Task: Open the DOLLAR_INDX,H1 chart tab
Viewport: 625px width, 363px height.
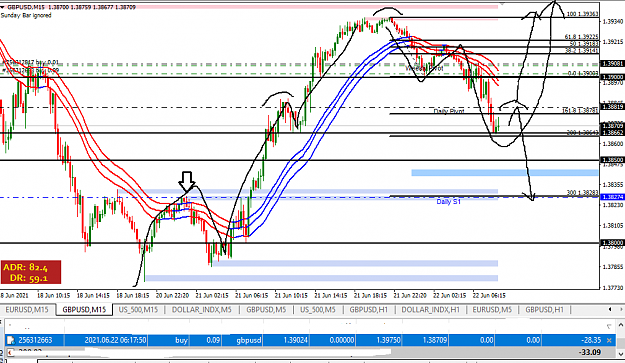Action: (430, 310)
